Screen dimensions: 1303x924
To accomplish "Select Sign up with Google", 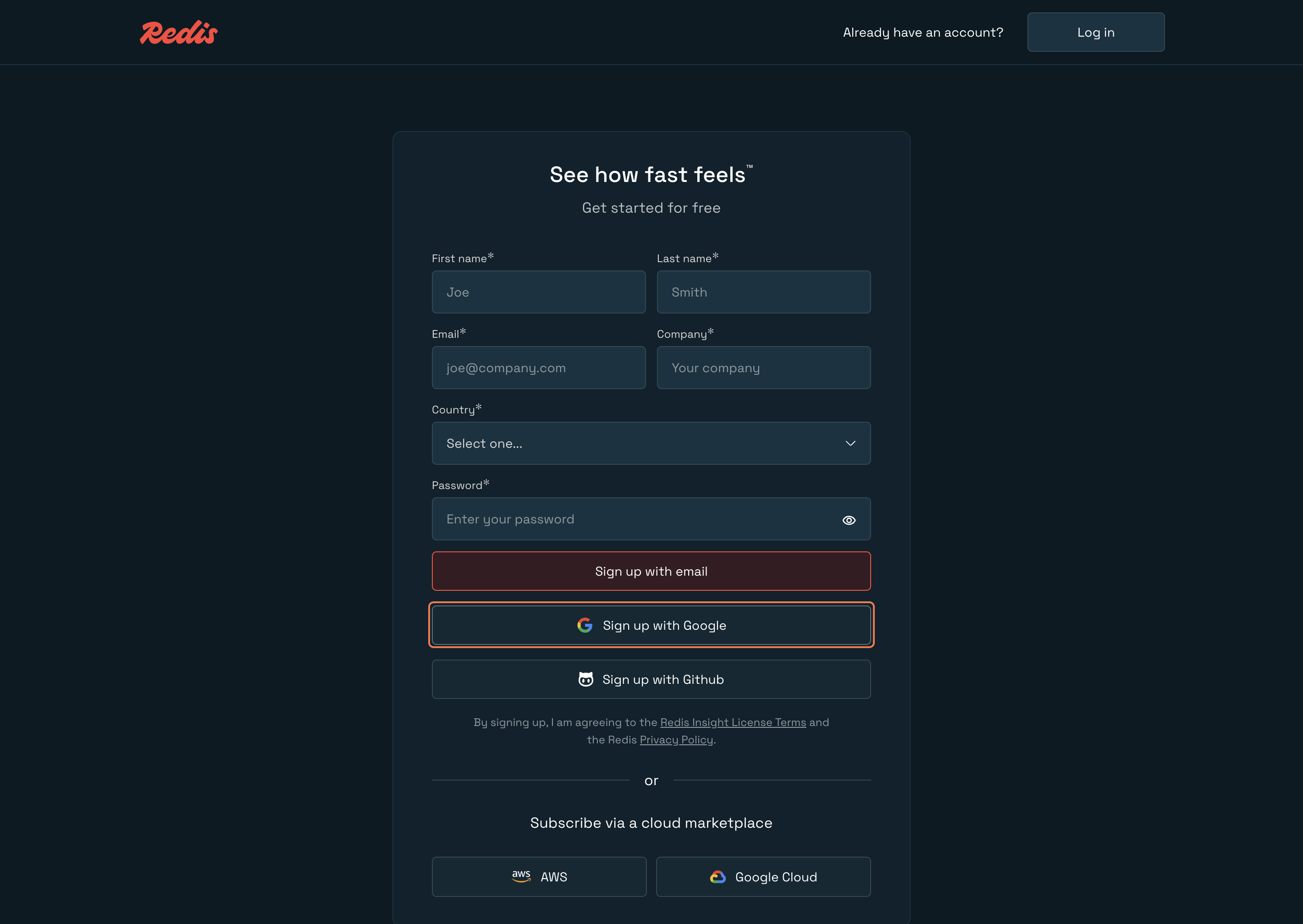I will pyautogui.click(x=651, y=625).
